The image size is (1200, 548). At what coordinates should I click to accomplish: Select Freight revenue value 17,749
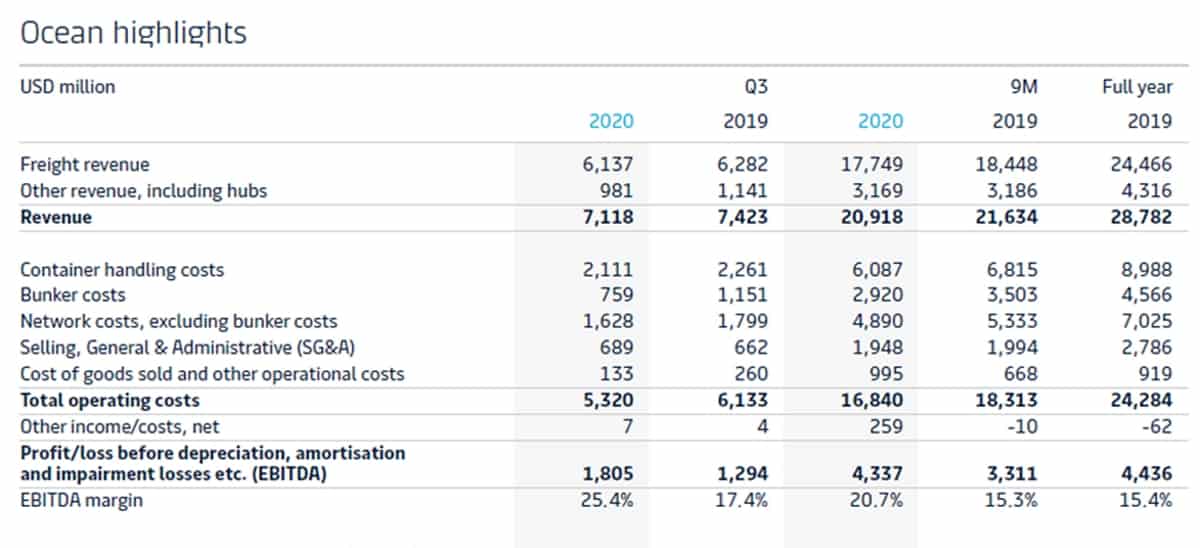coord(870,164)
